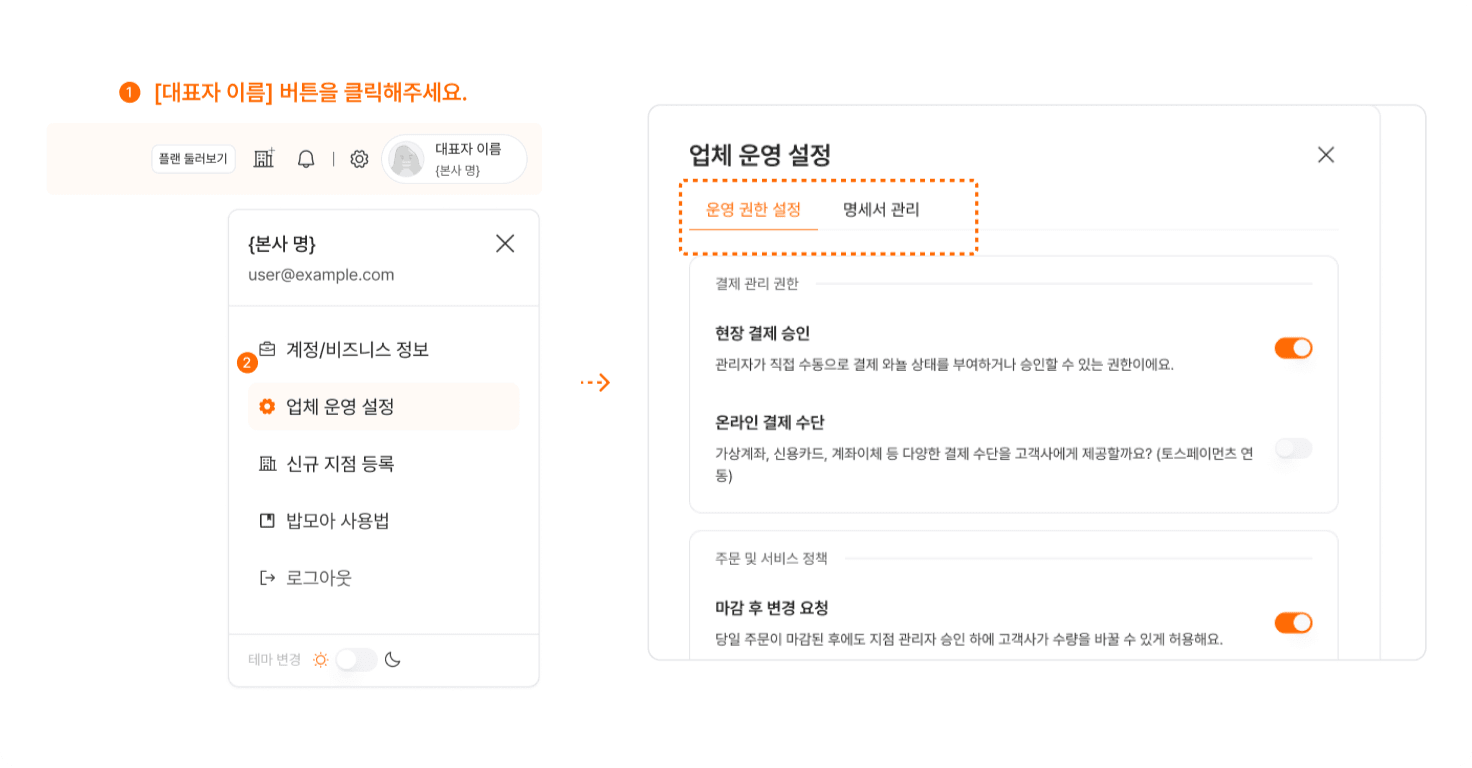The image size is (1472, 768).
Task: Click the 업체 운영 설정 dialog title
Action: coord(760,155)
